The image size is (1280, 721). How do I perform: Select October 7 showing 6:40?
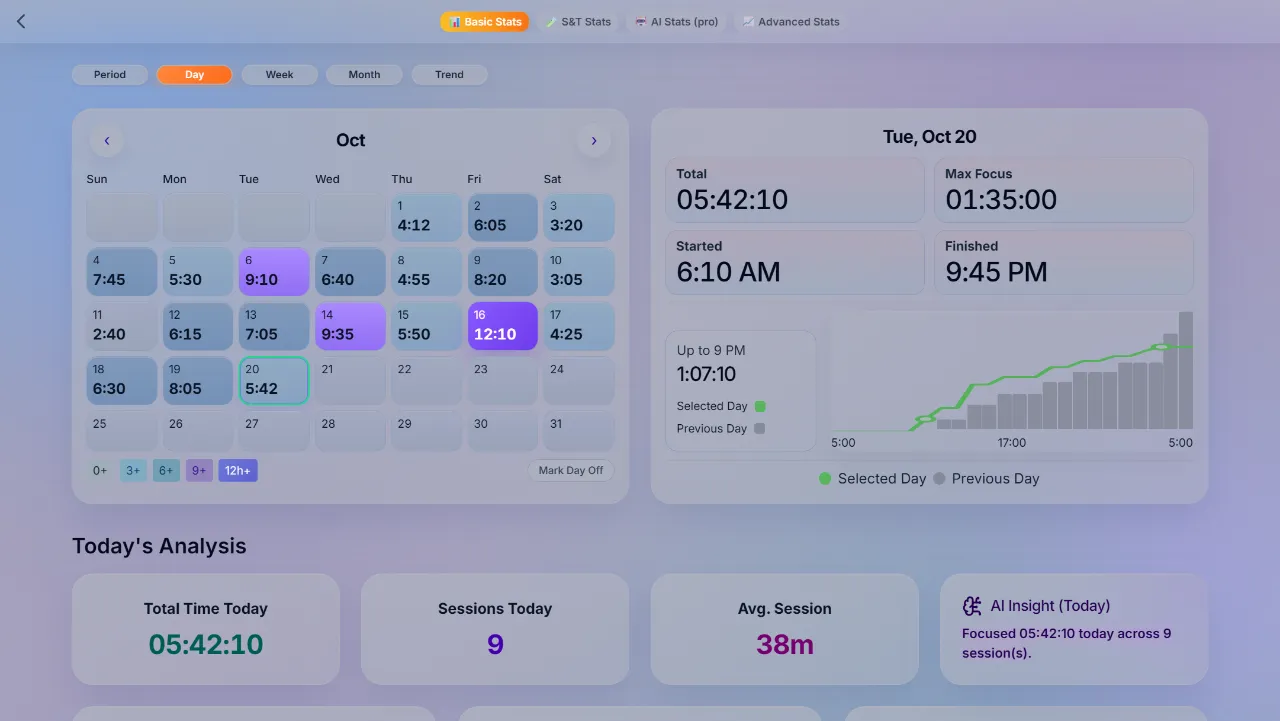click(351, 272)
